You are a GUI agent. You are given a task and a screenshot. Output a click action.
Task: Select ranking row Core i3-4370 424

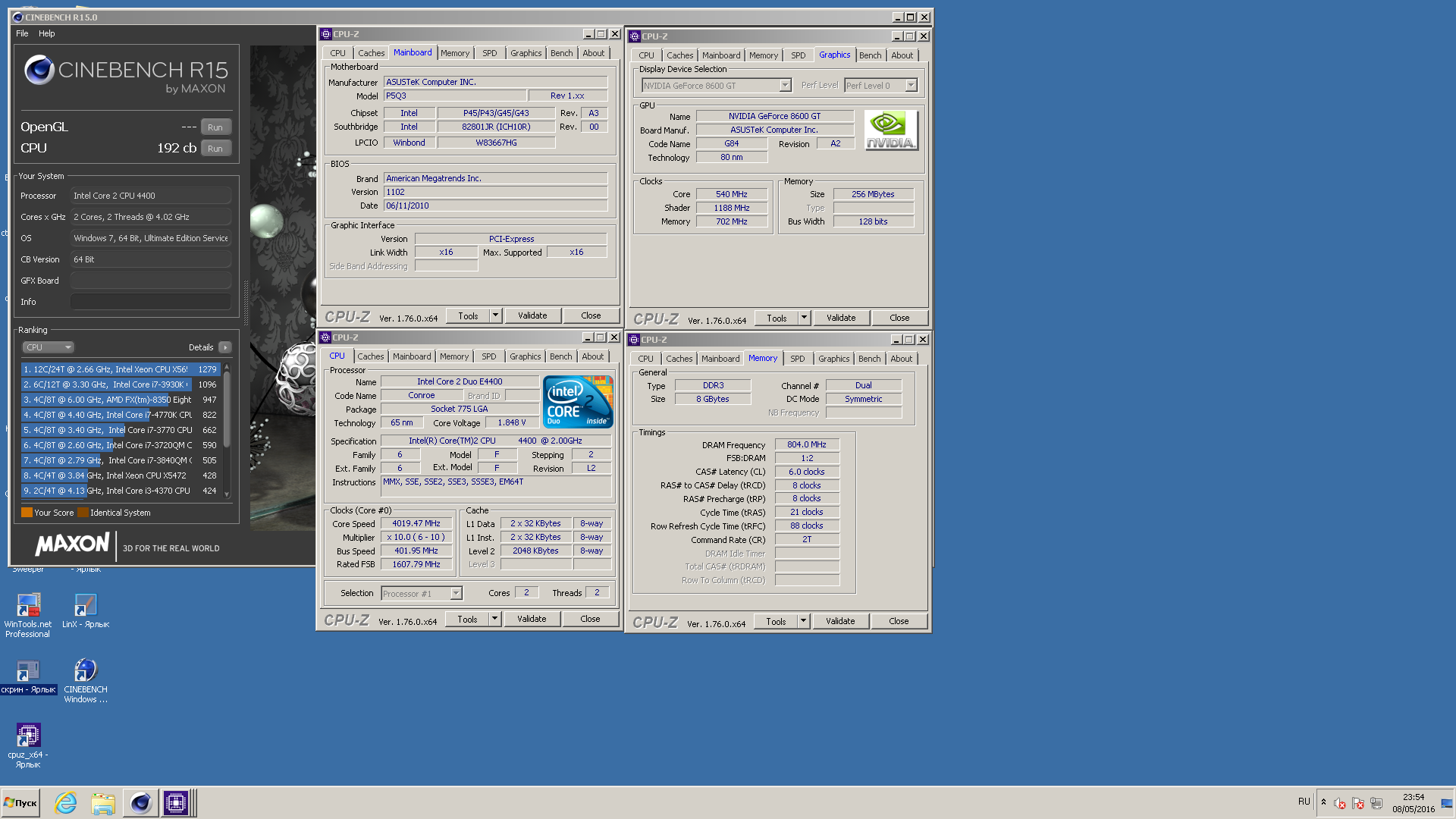tap(121, 491)
